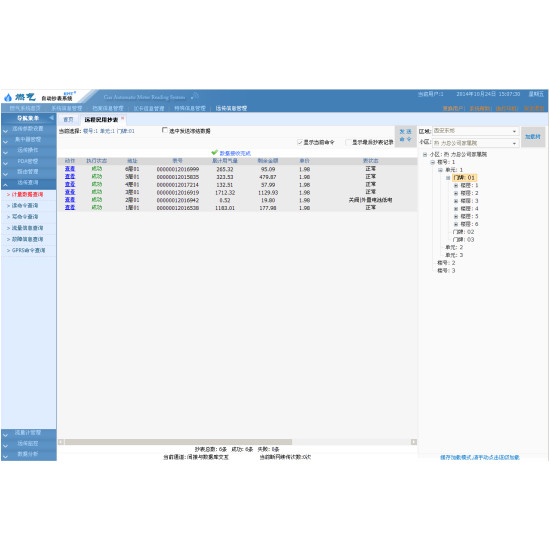The height and width of the screenshot is (550, 550).
Task: Click horizontal scrollbar left arrow
Action: click(x=61, y=442)
